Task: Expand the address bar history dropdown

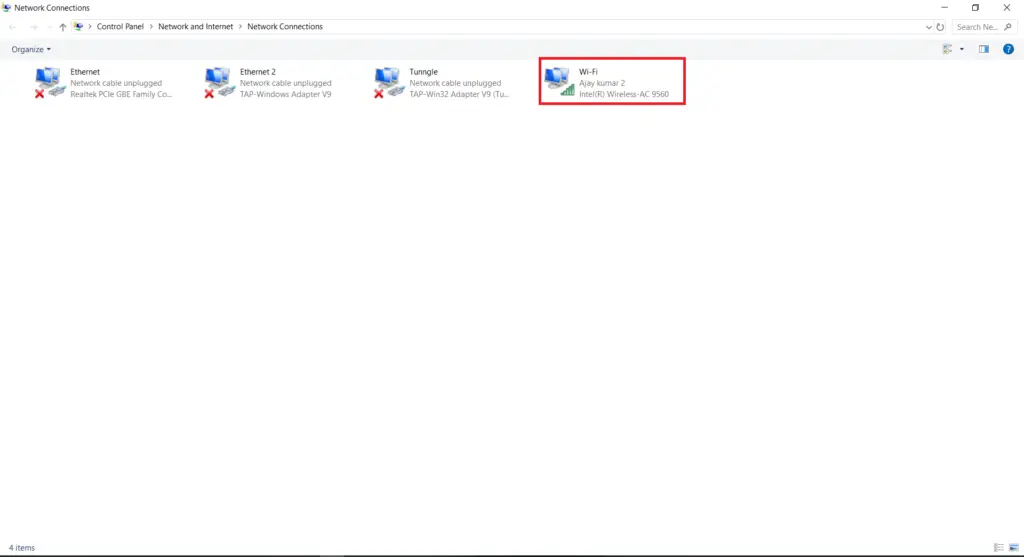Action: coord(929,27)
